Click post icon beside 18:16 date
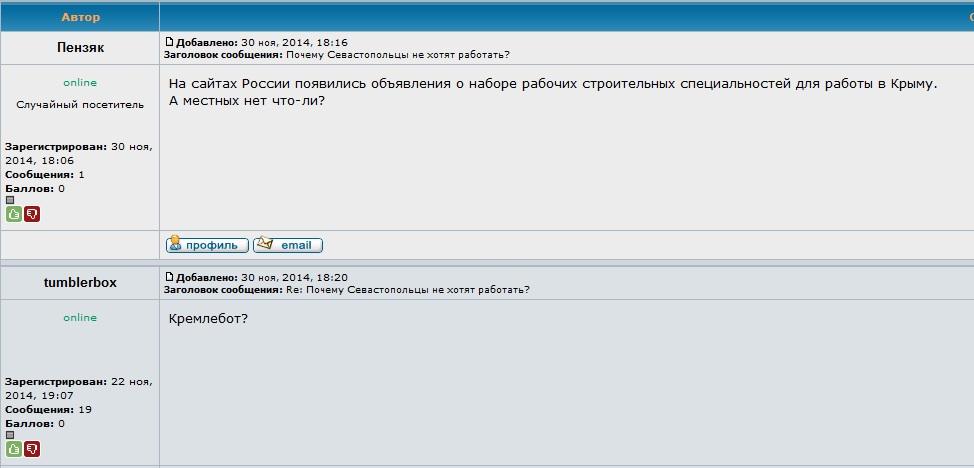The height and width of the screenshot is (468, 974). point(169,42)
